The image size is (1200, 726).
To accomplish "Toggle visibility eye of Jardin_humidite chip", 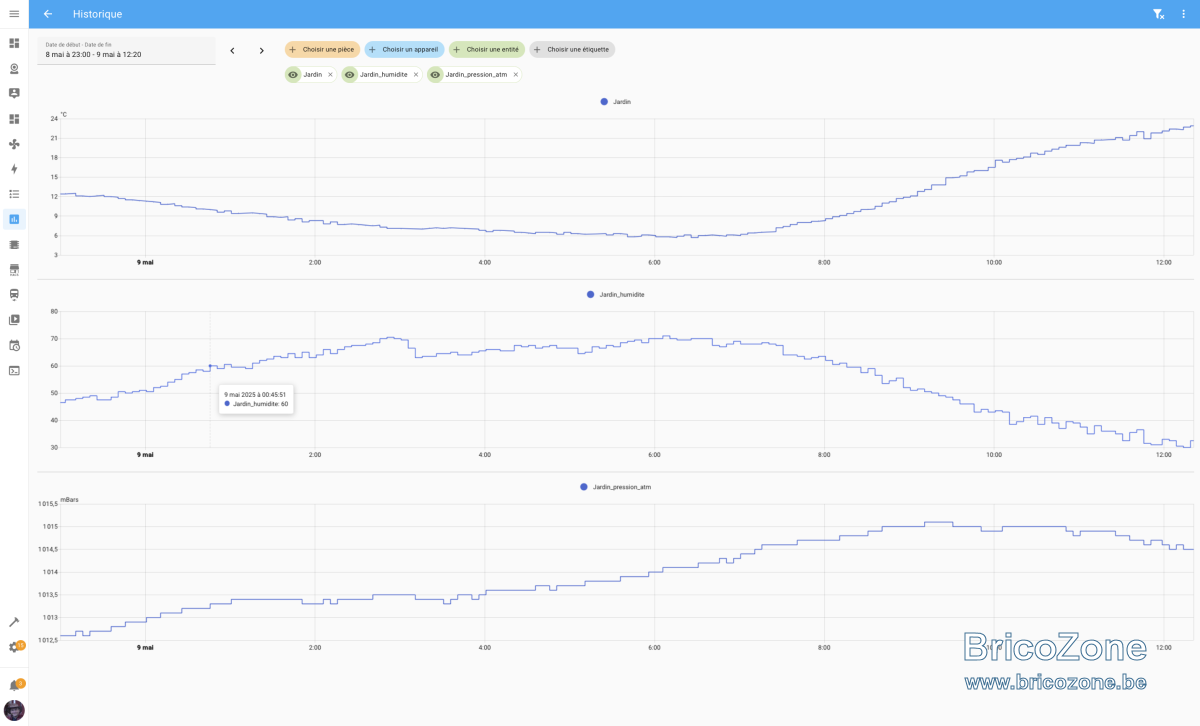I will coord(350,74).
